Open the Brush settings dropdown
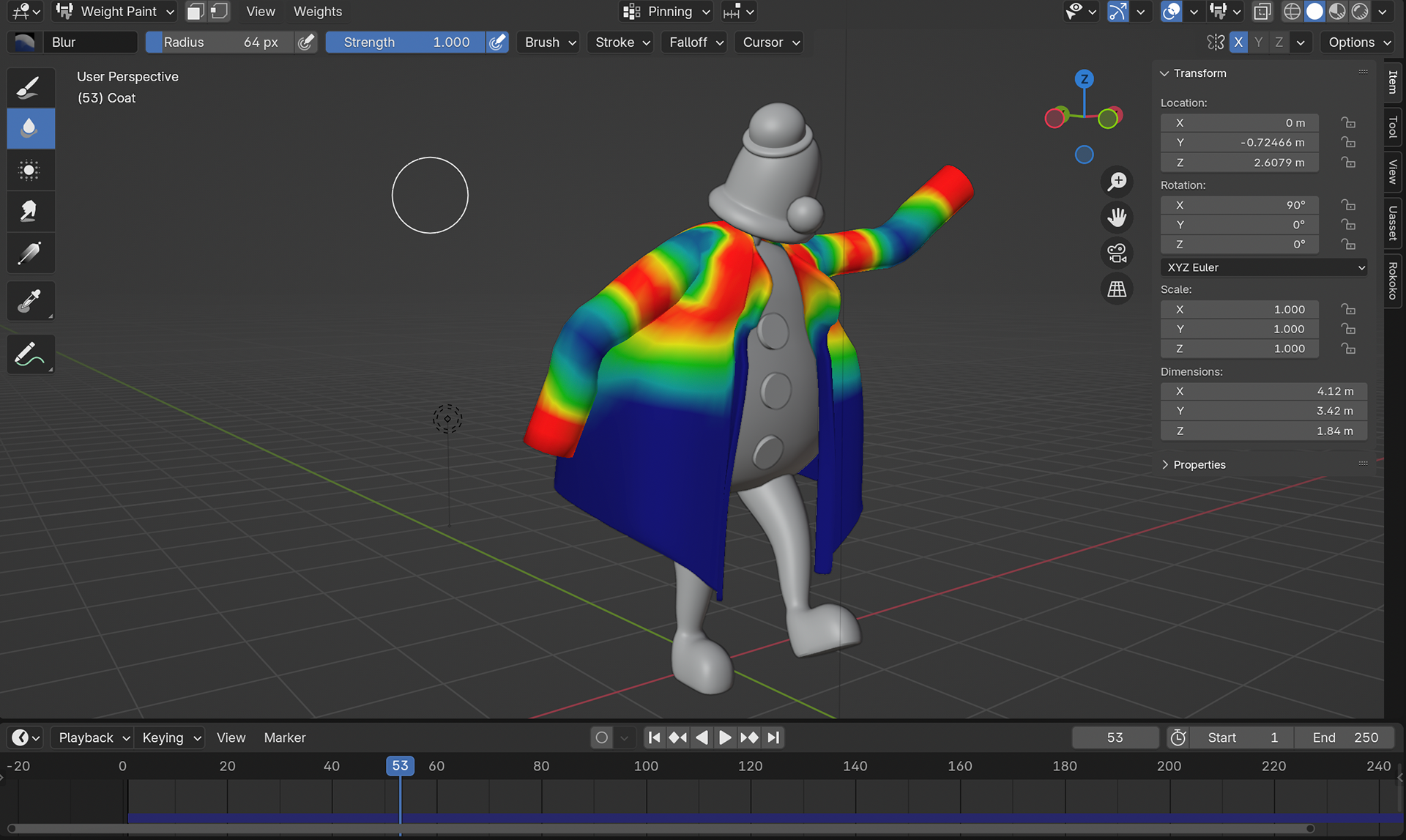 click(550, 42)
